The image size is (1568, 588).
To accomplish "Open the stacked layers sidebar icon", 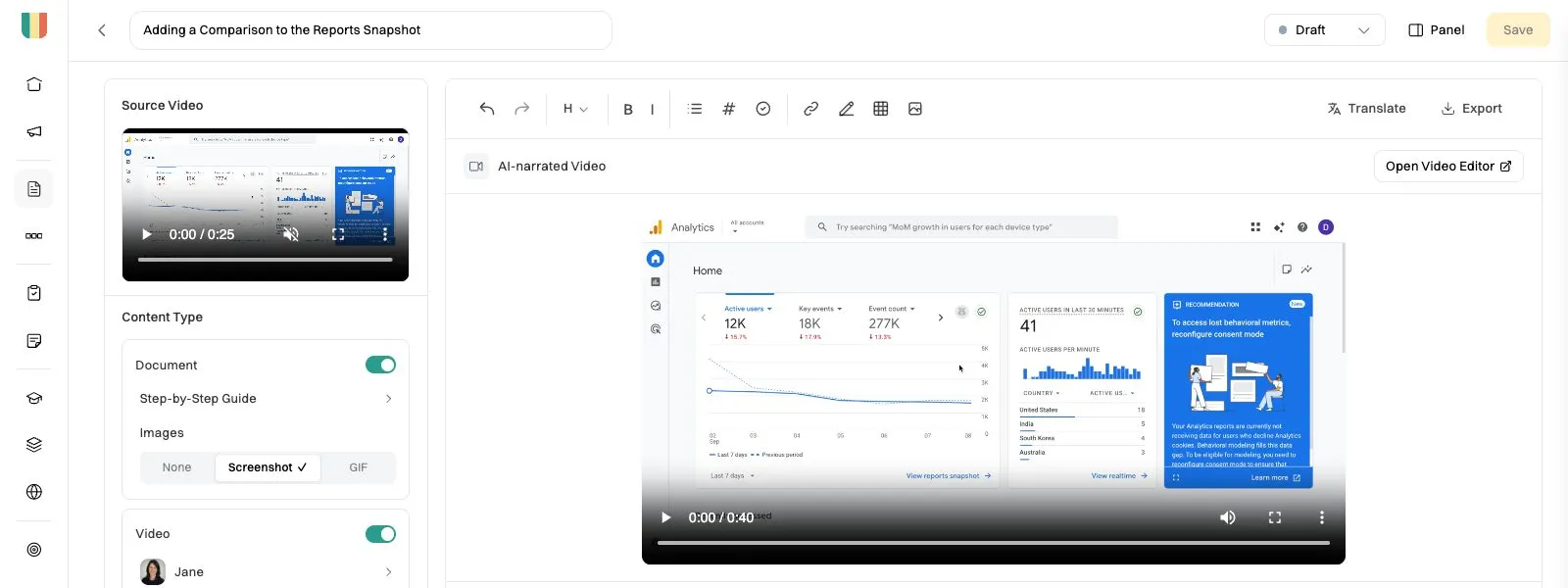I will (34, 445).
